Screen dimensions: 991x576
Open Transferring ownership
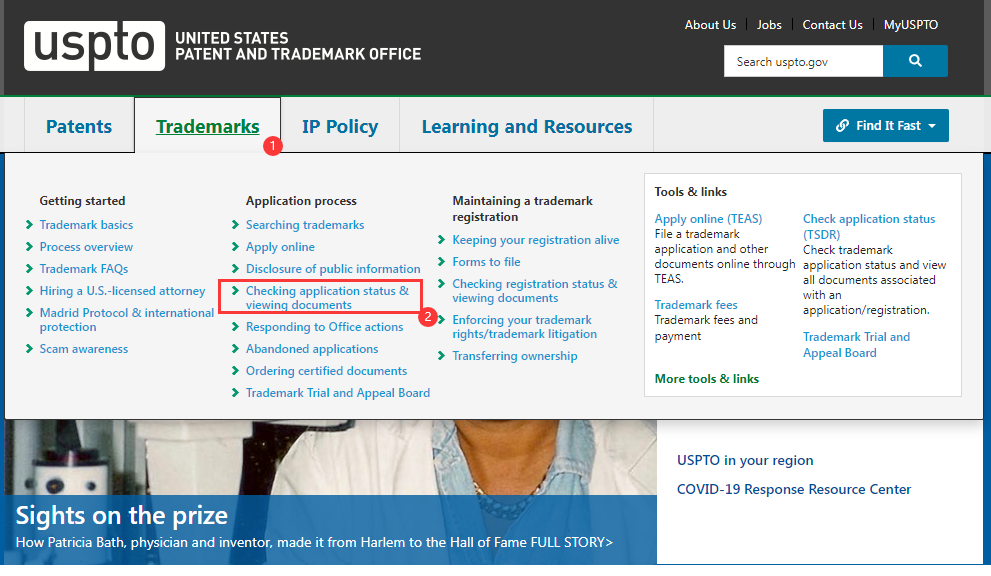pos(515,356)
